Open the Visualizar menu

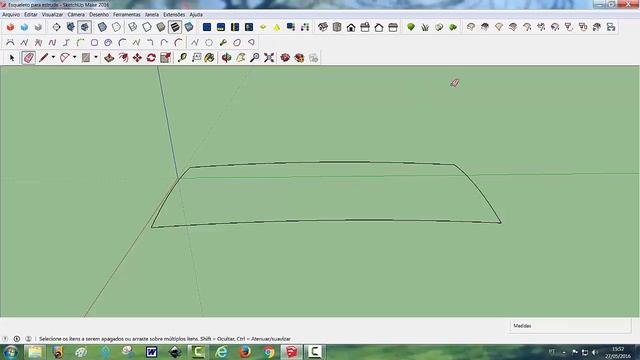click(x=53, y=14)
